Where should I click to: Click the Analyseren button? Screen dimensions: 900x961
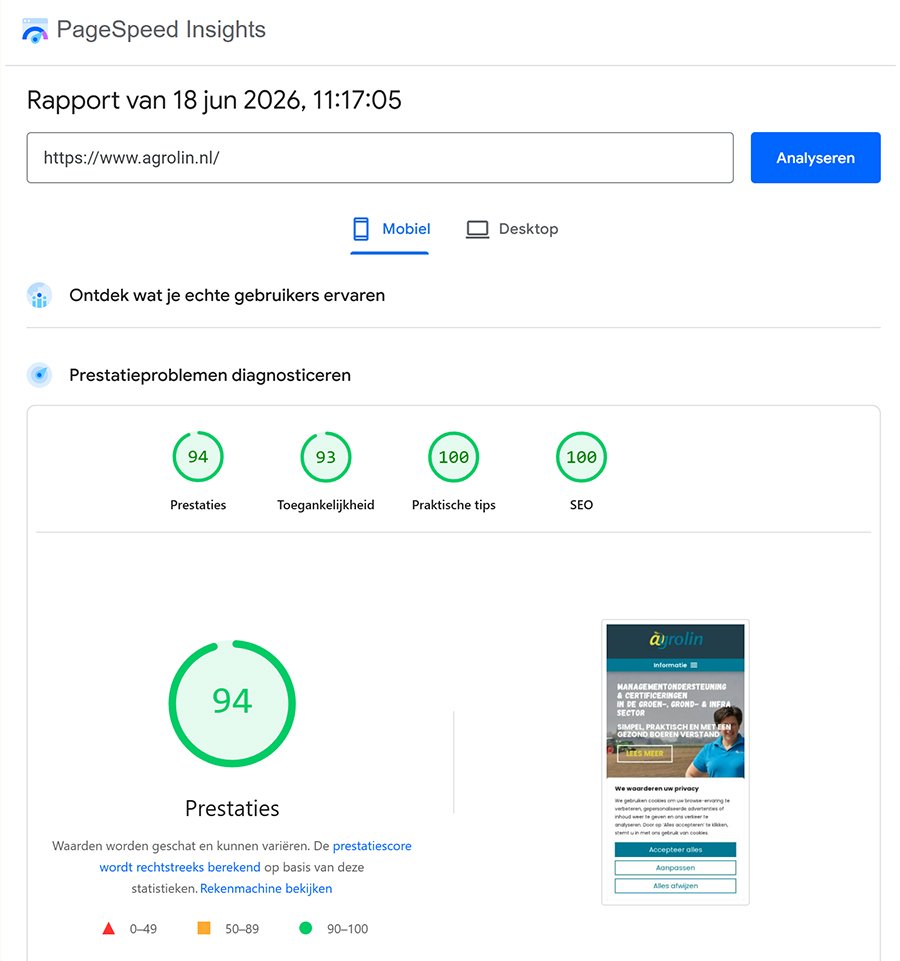pos(815,158)
